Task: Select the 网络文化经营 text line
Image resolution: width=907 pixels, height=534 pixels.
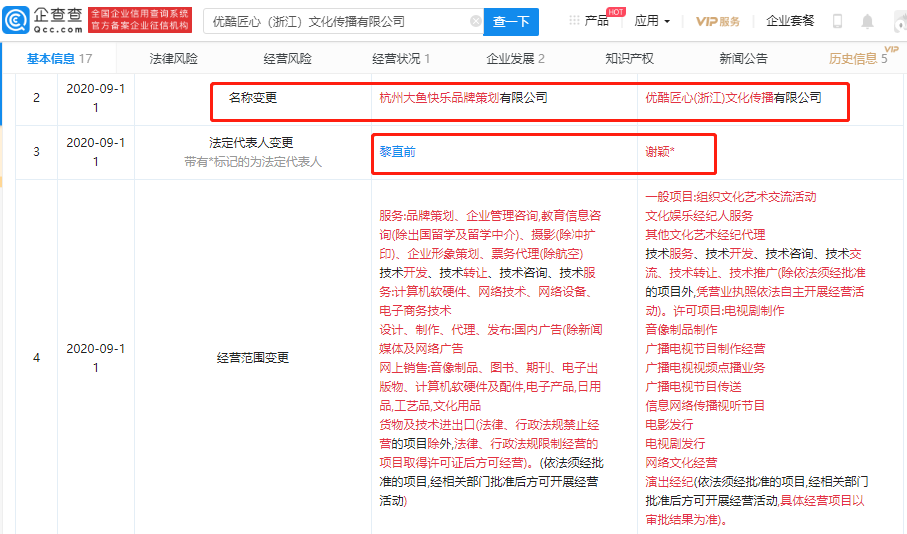Action: [681, 462]
